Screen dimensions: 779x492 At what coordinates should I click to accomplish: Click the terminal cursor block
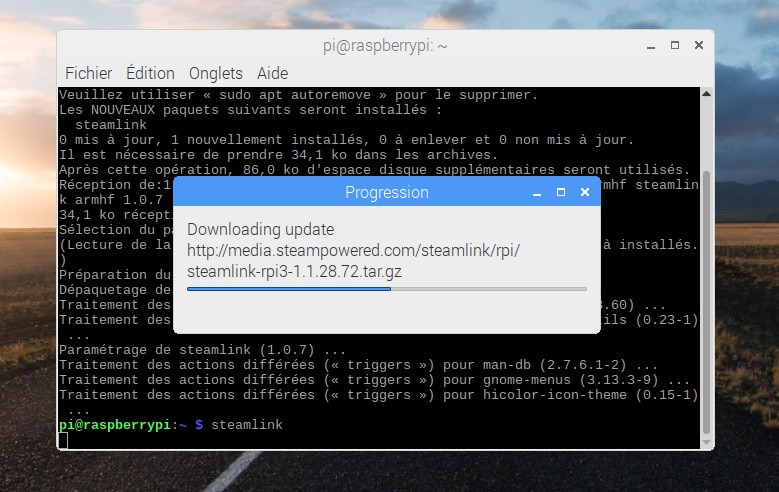63,440
